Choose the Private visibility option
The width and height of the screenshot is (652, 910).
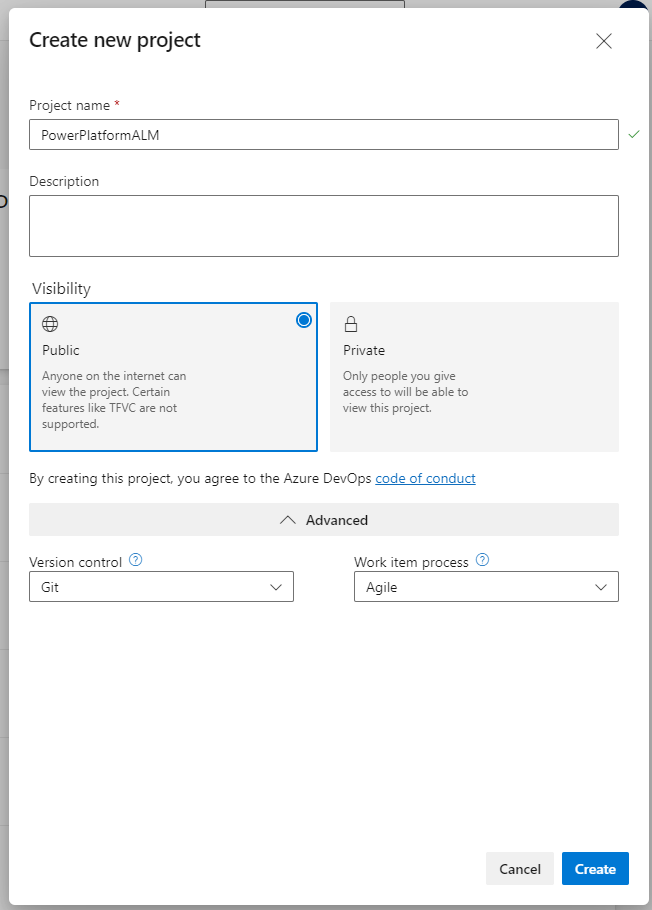[474, 377]
